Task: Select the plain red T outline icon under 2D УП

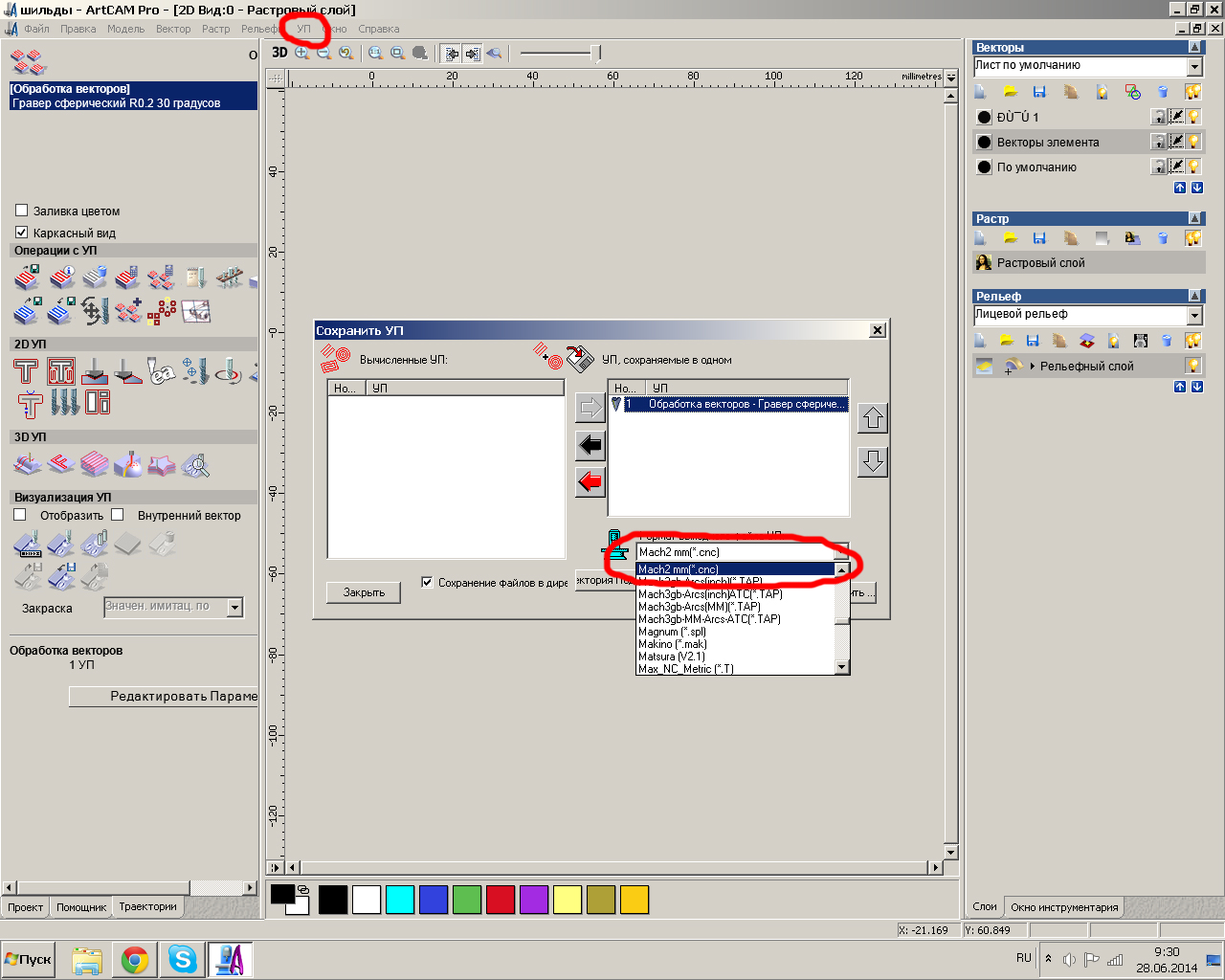Action: tap(26, 371)
